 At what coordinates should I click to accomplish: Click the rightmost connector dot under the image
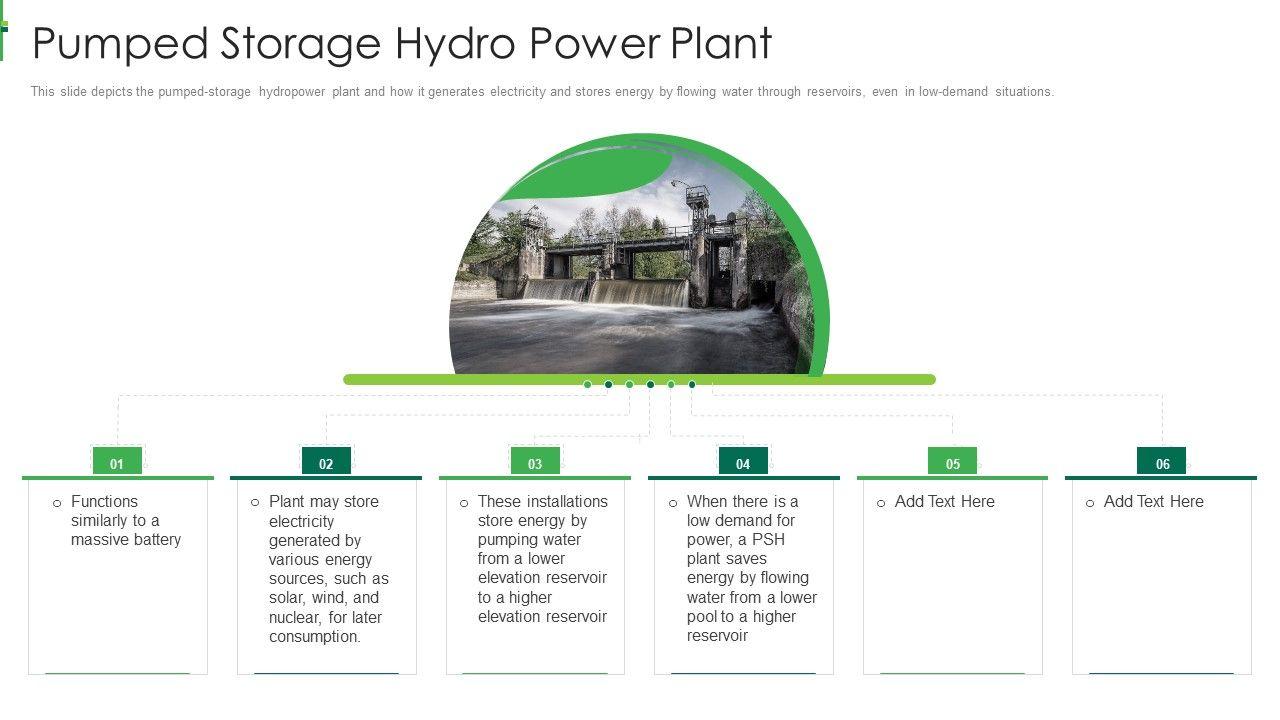(692, 384)
